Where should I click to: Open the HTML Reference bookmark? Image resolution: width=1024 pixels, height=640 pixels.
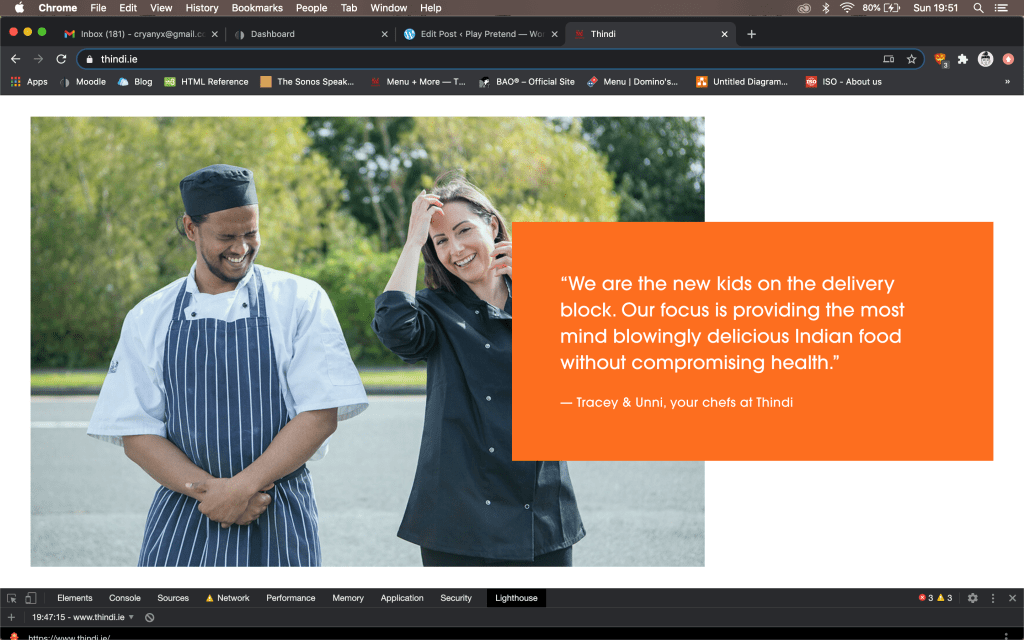(x=206, y=82)
